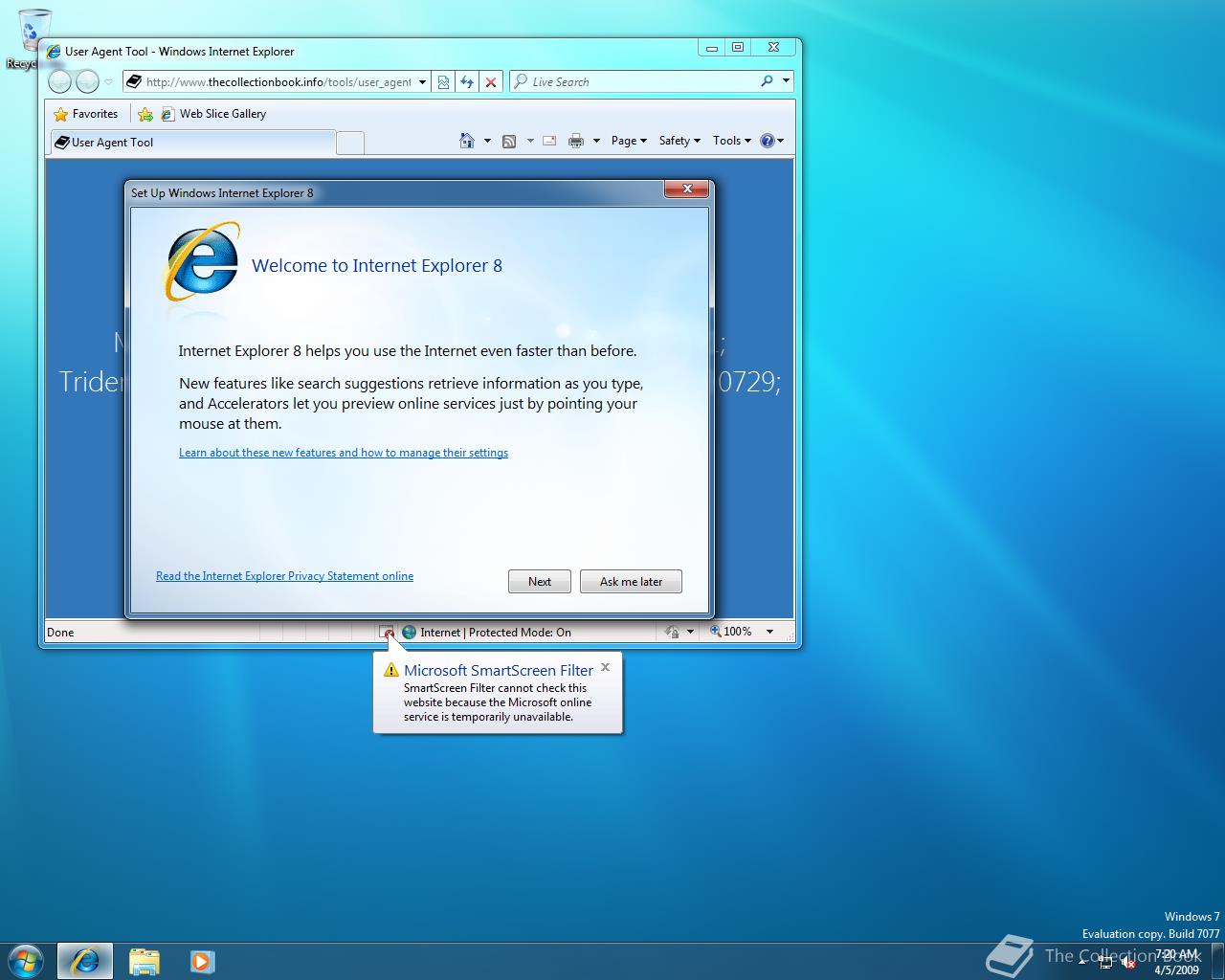1225x980 pixels.
Task: Click the SmartScreen Filter status bar icon
Action: 387,632
